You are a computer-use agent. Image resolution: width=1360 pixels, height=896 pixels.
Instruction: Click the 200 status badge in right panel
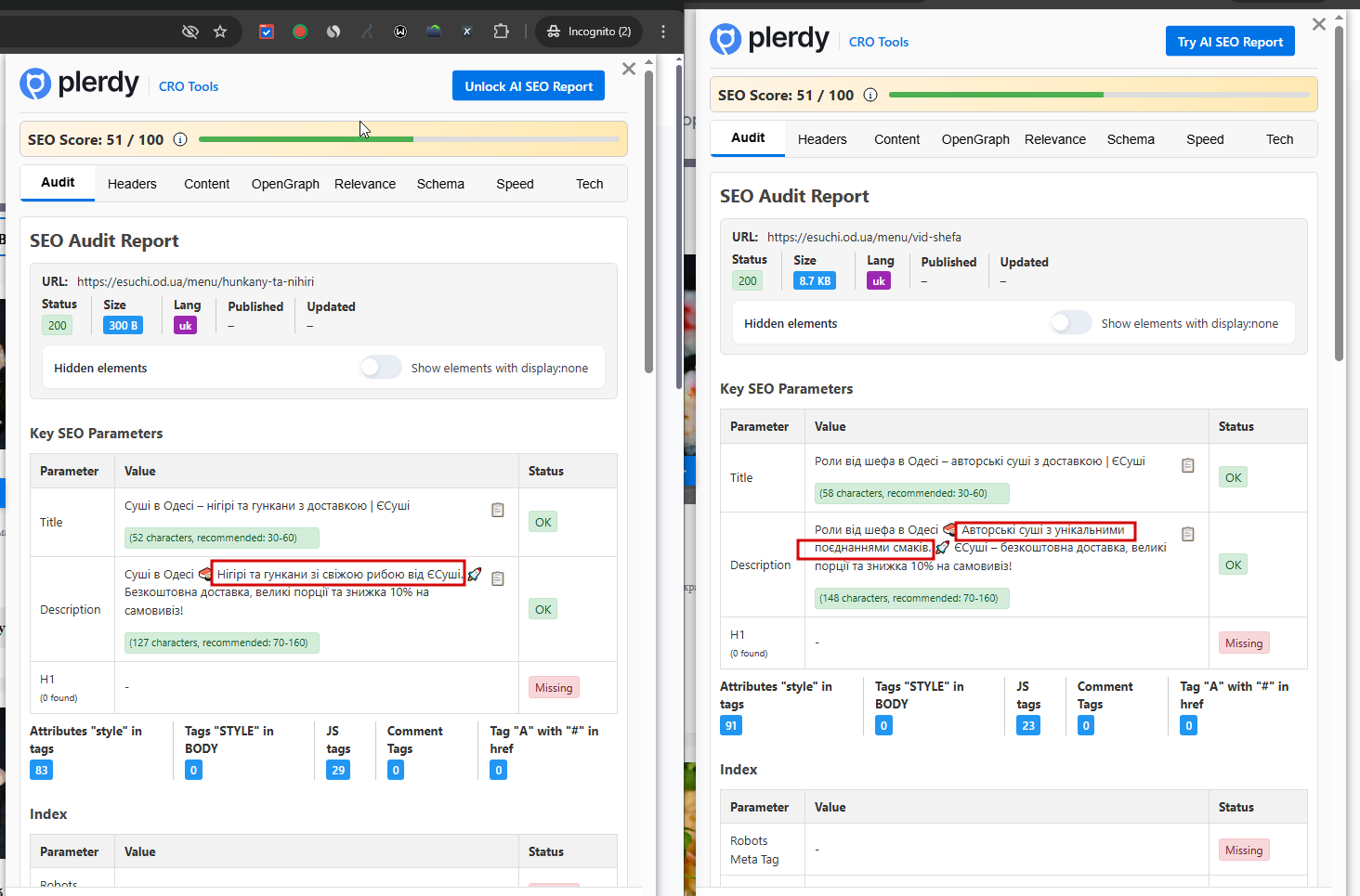748,281
